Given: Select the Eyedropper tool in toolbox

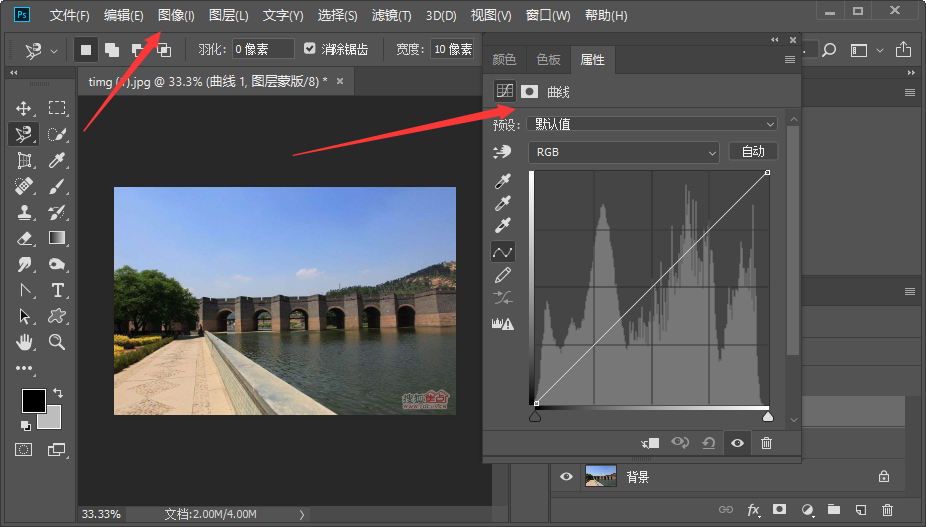Looking at the screenshot, I should click(x=57, y=160).
